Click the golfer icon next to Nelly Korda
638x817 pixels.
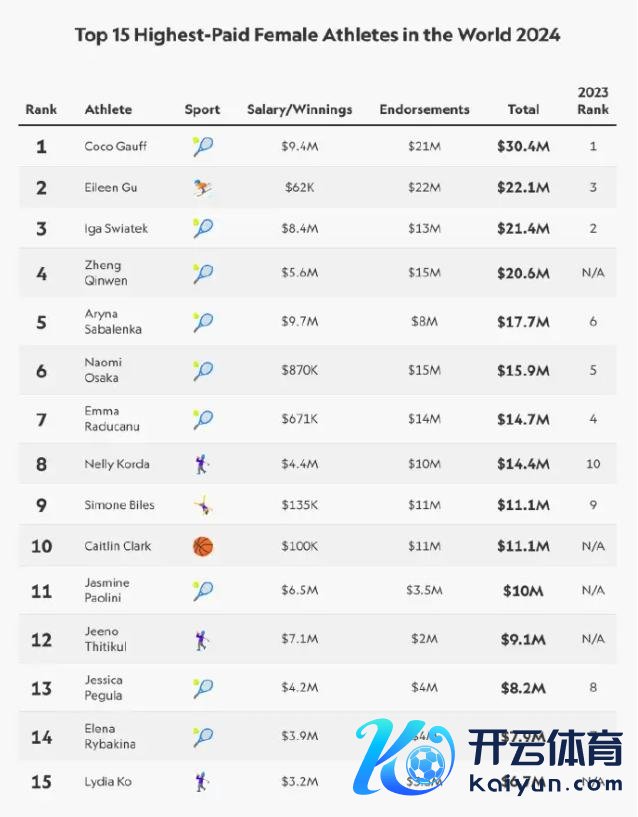pos(203,464)
